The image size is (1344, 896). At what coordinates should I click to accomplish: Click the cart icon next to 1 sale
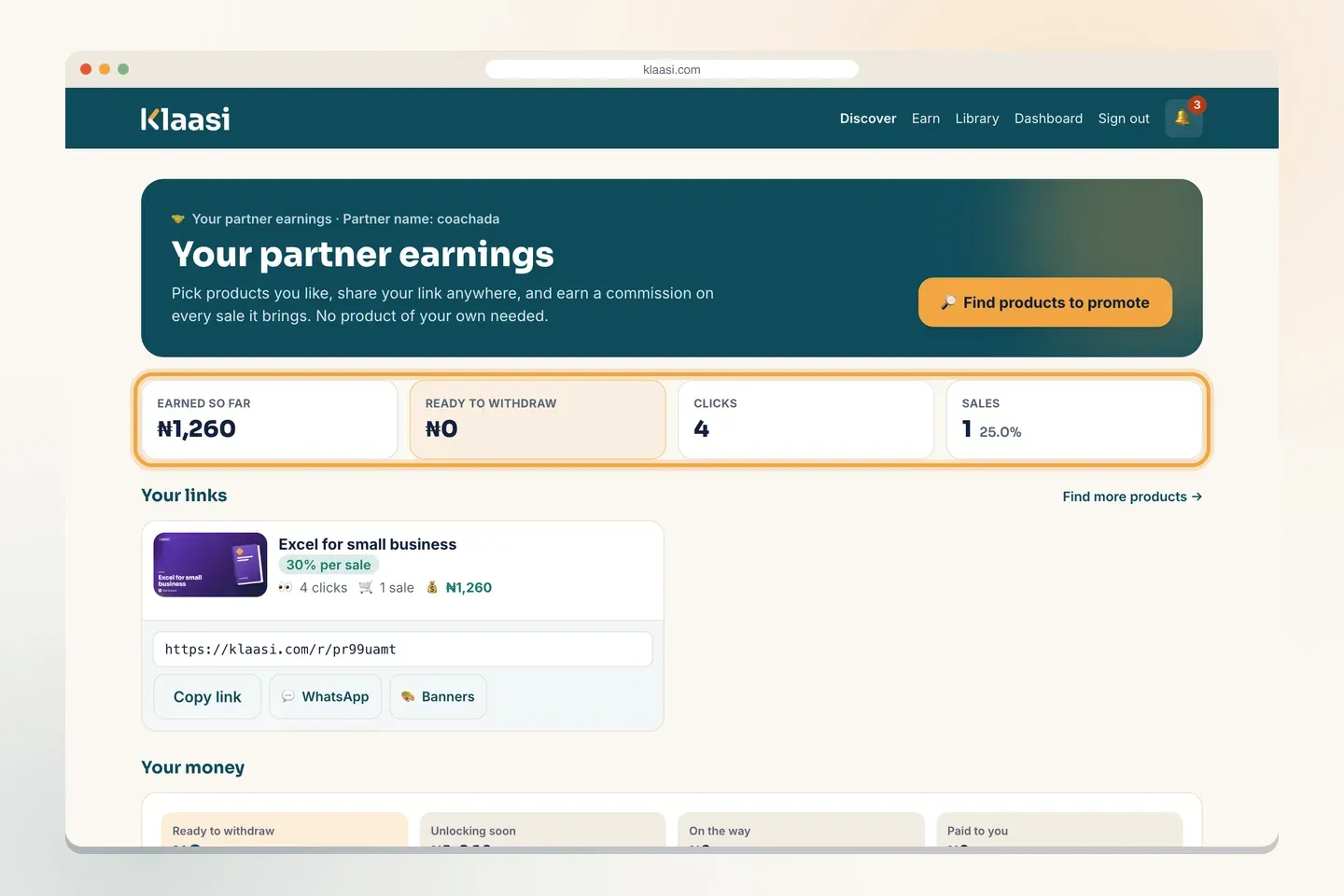366,587
